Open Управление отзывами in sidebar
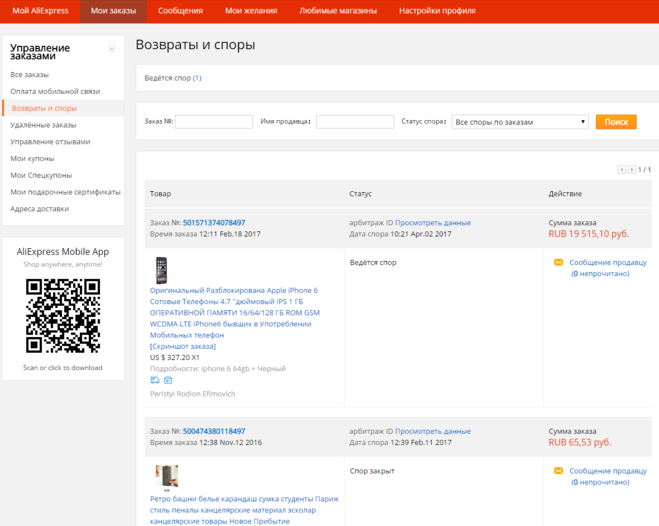This screenshot has width=659, height=526. pos(50,142)
